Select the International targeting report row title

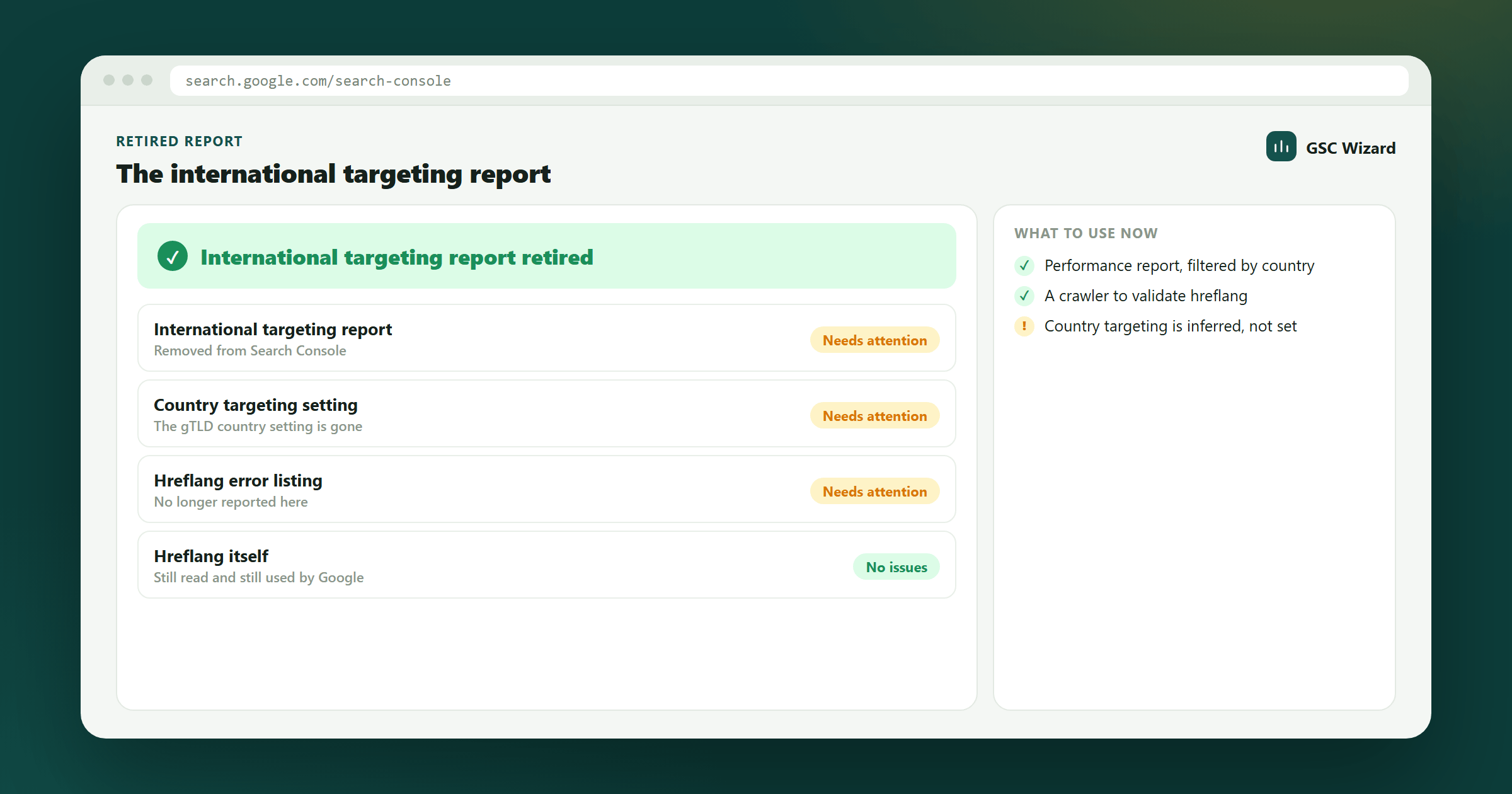coord(273,330)
